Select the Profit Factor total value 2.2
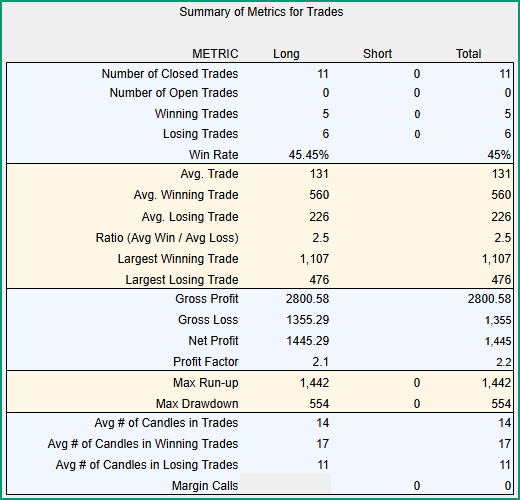This screenshot has height=500, width=520. [x=504, y=362]
